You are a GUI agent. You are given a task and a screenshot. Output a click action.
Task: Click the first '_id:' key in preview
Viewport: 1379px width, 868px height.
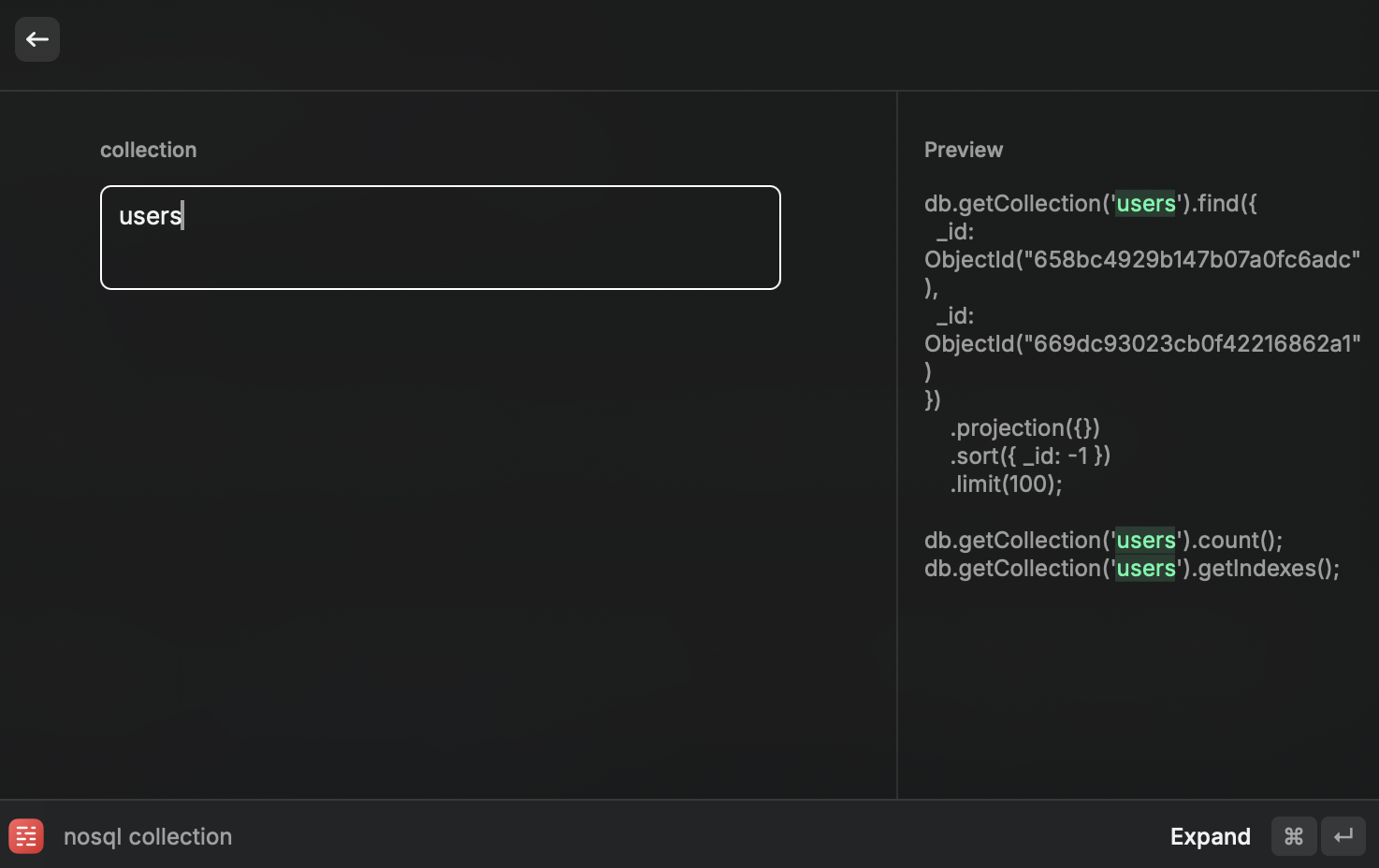point(955,231)
